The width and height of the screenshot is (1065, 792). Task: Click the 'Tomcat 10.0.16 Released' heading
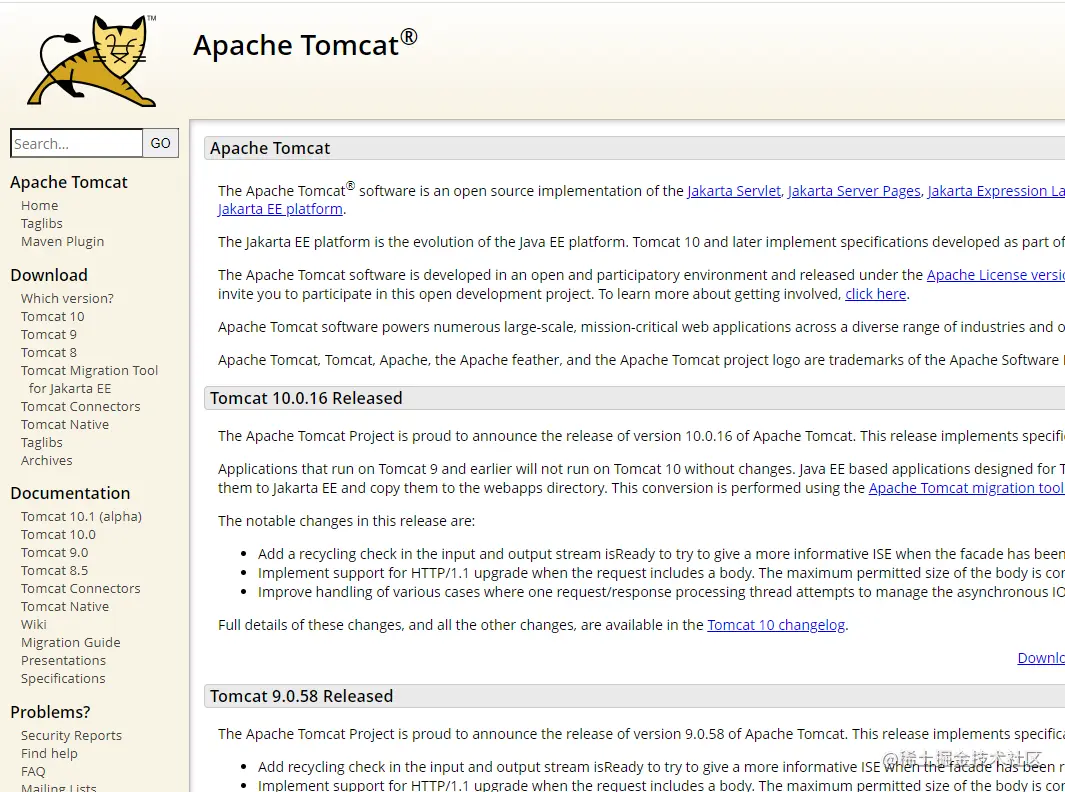(x=306, y=398)
